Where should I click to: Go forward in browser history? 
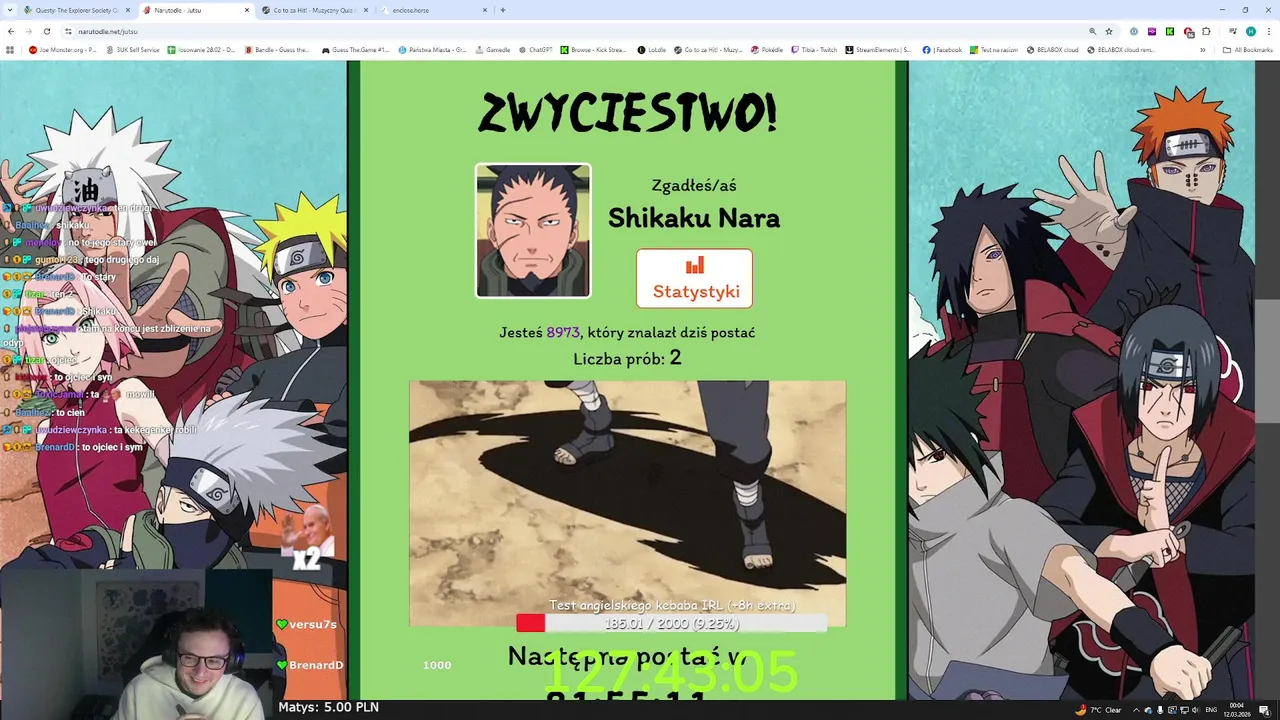pos(29,31)
